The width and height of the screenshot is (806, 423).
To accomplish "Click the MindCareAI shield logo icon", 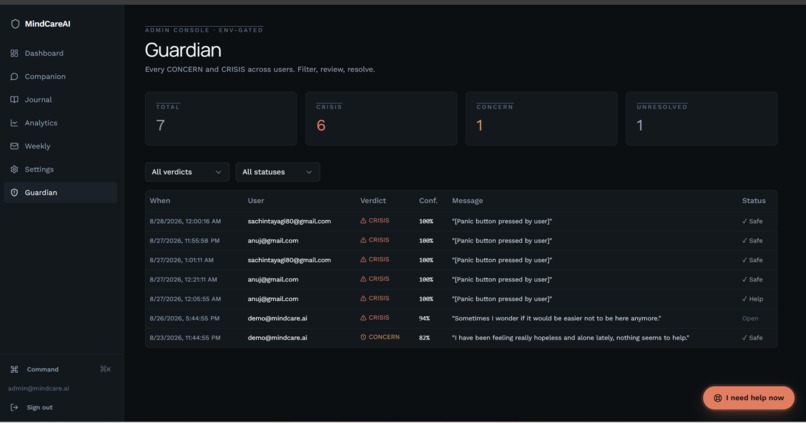I will click(15, 24).
